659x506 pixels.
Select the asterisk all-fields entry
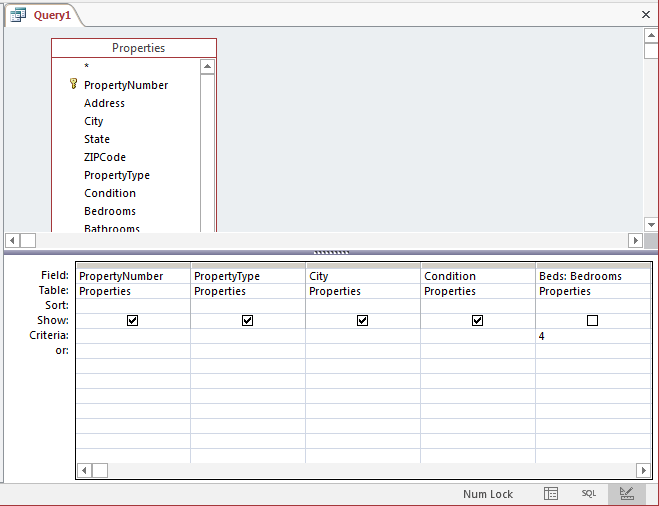[x=87, y=66]
